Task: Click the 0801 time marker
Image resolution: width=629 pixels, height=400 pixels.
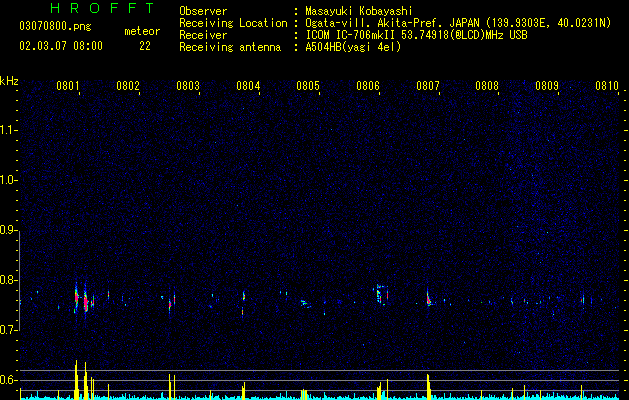Action: pos(68,86)
